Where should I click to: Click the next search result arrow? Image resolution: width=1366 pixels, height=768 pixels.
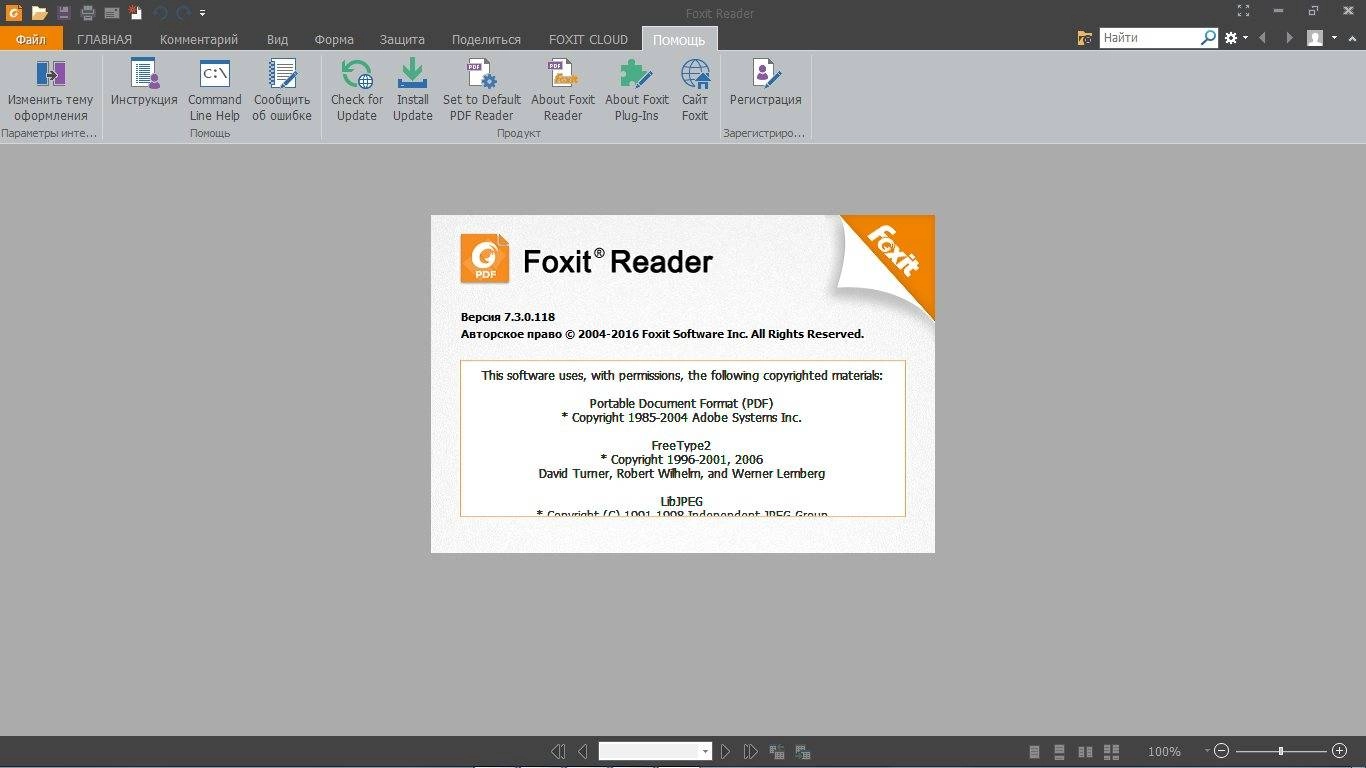pyautogui.click(x=1288, y=38)
